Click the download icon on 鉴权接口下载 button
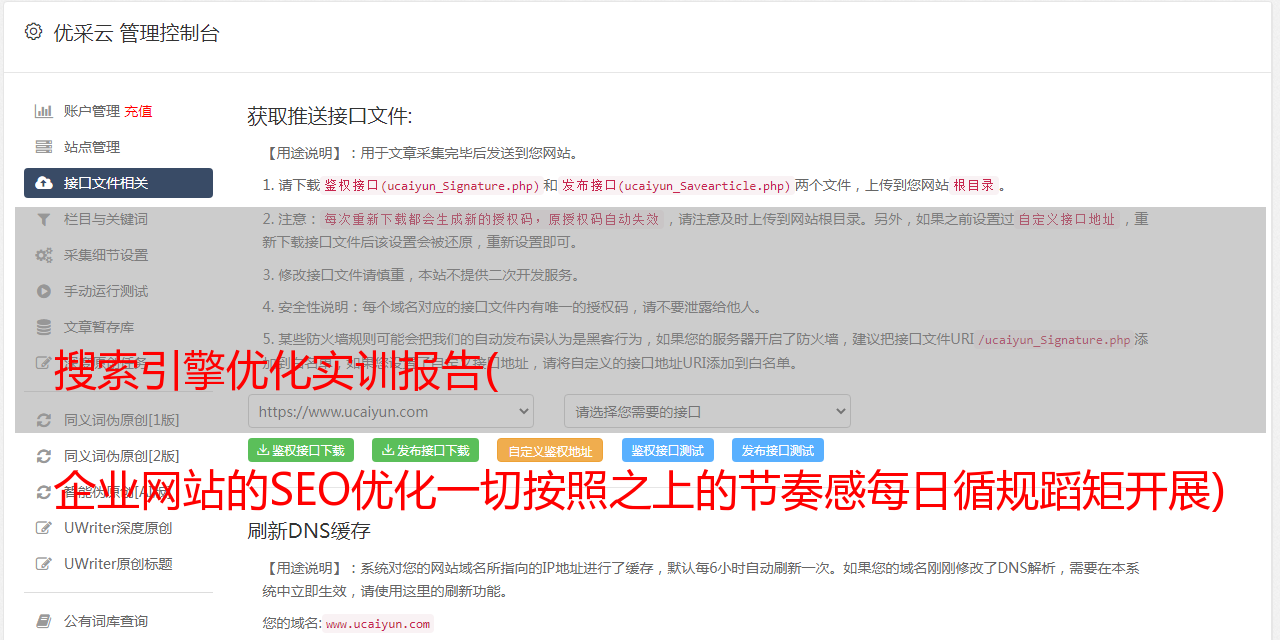The width and height of the screenshot is (1280, 640). [x=263, y=450]
